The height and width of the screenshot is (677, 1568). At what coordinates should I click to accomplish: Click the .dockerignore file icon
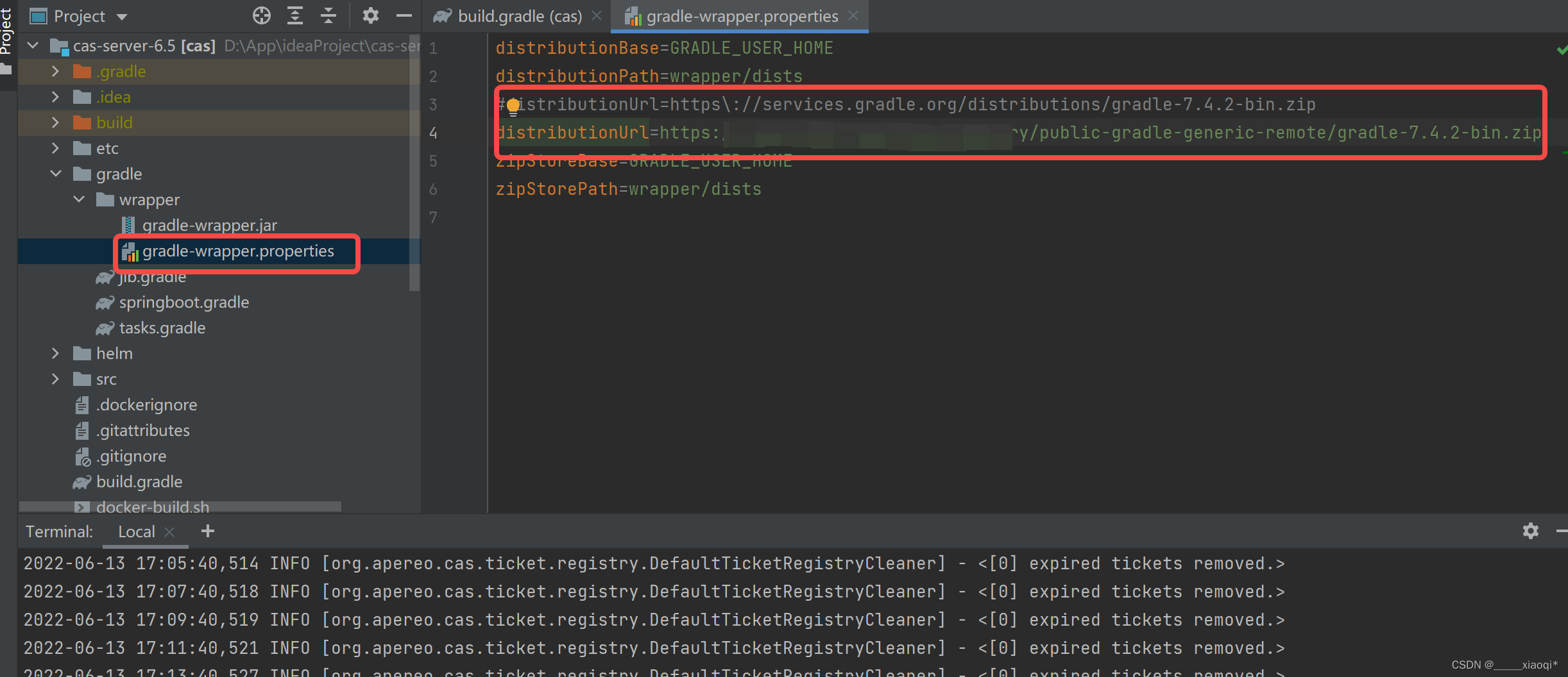(x=82, y=405)
